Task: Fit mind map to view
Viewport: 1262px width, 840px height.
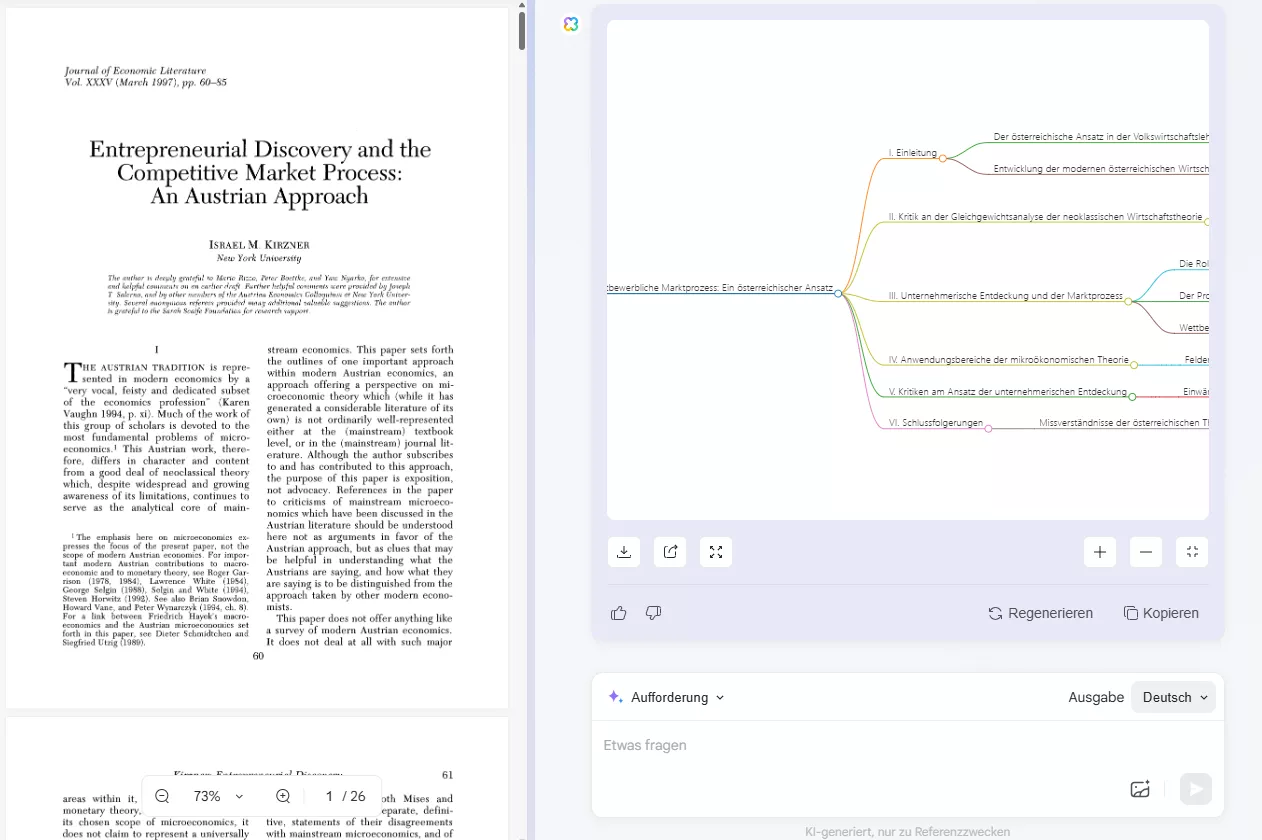Action: (1192, 552)
